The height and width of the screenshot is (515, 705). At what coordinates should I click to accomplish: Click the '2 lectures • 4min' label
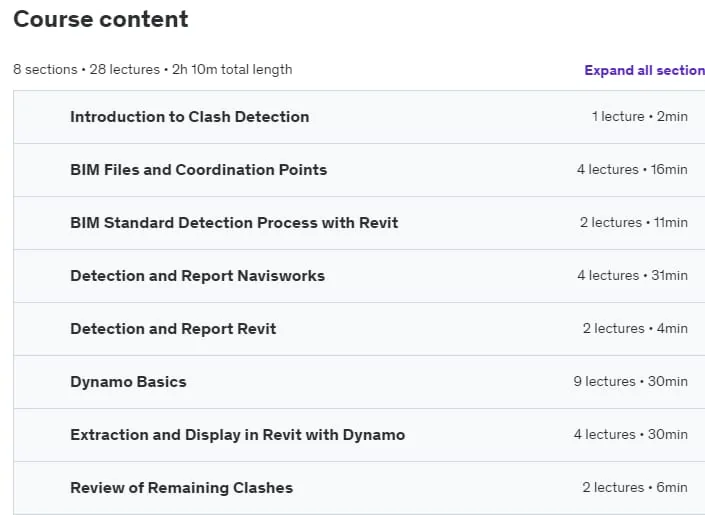coord(635,329)
